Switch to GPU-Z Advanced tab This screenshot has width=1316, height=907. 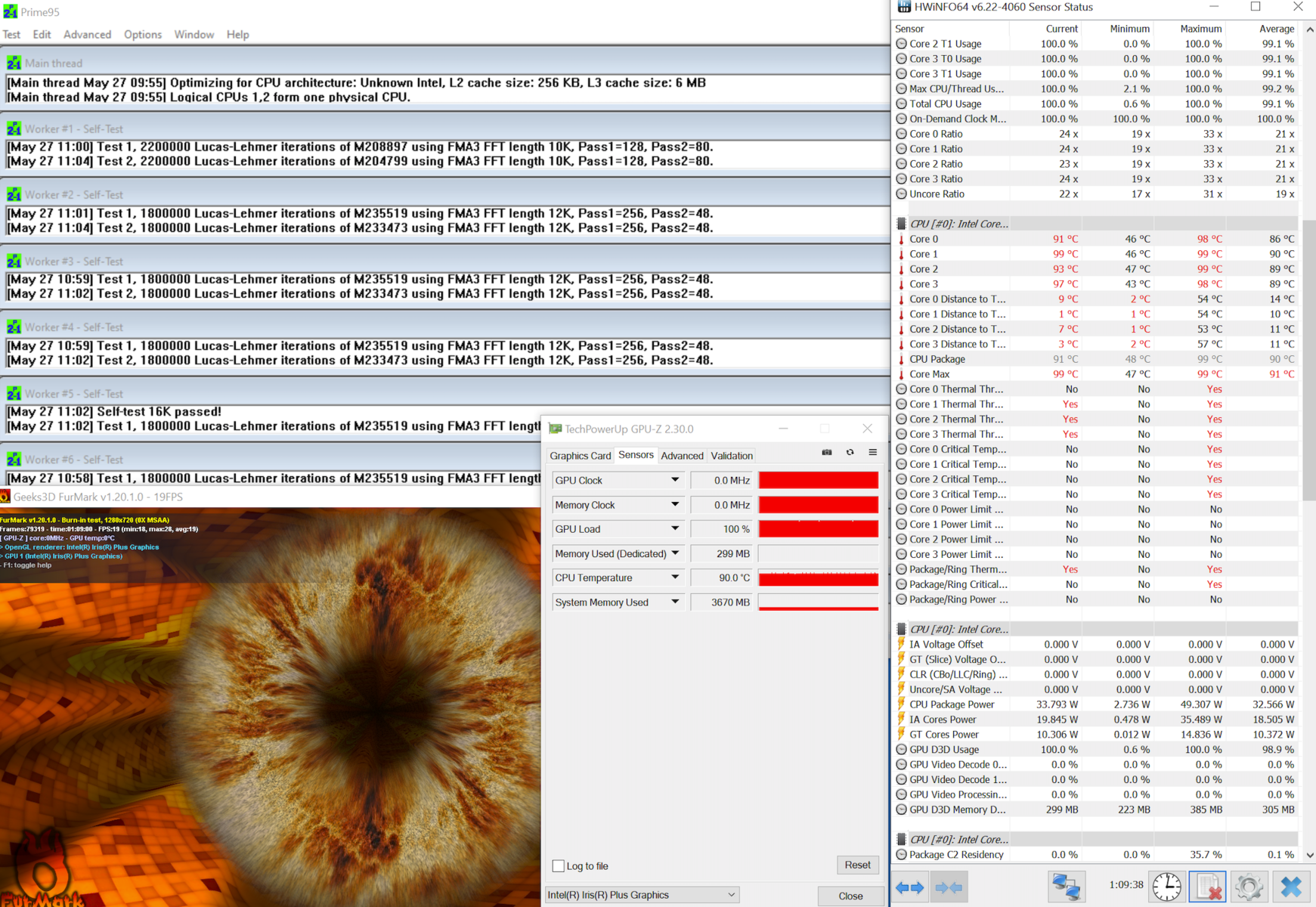(x=682, y=455)
